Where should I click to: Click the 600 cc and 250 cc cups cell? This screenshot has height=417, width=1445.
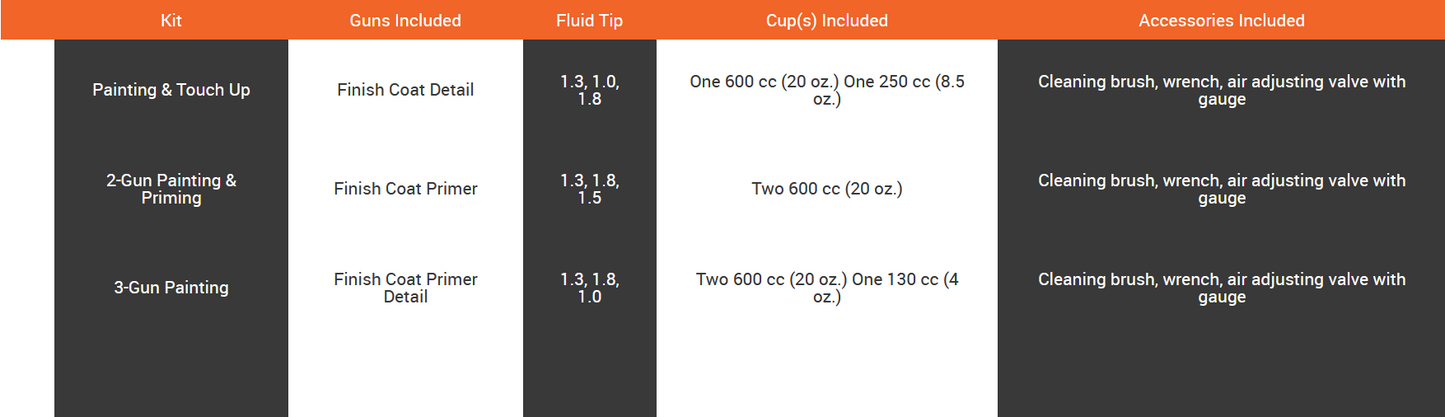[x=827, y=90]
